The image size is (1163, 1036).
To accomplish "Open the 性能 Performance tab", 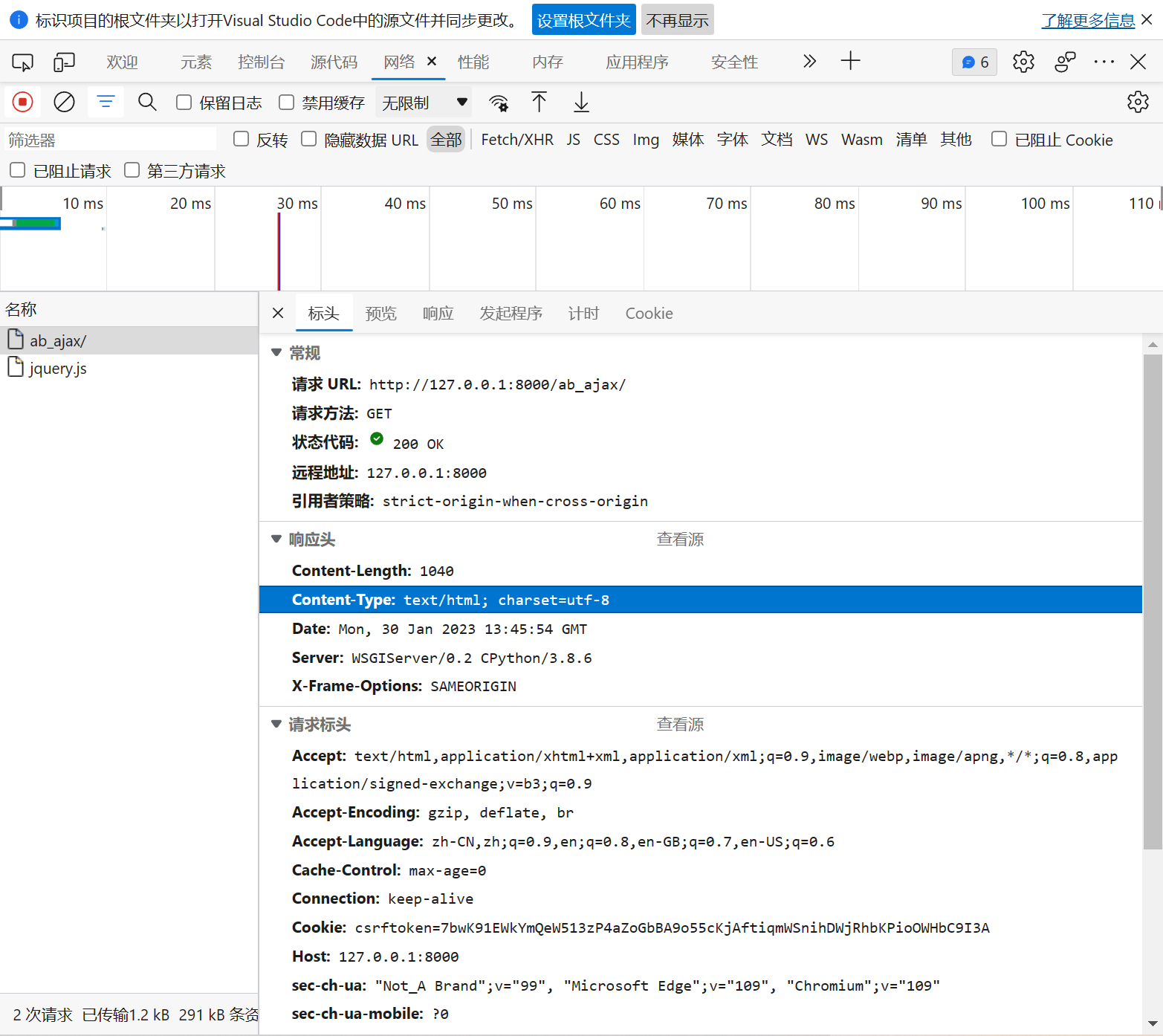I will point(473,62).
